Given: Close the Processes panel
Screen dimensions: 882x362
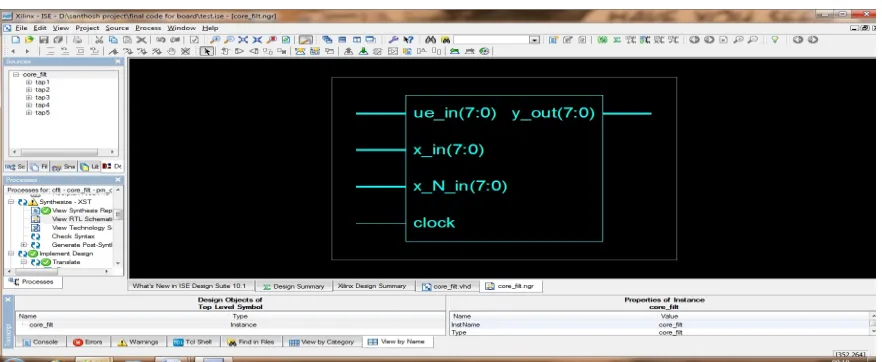Looking at the screenshot, I should (118, 180).
